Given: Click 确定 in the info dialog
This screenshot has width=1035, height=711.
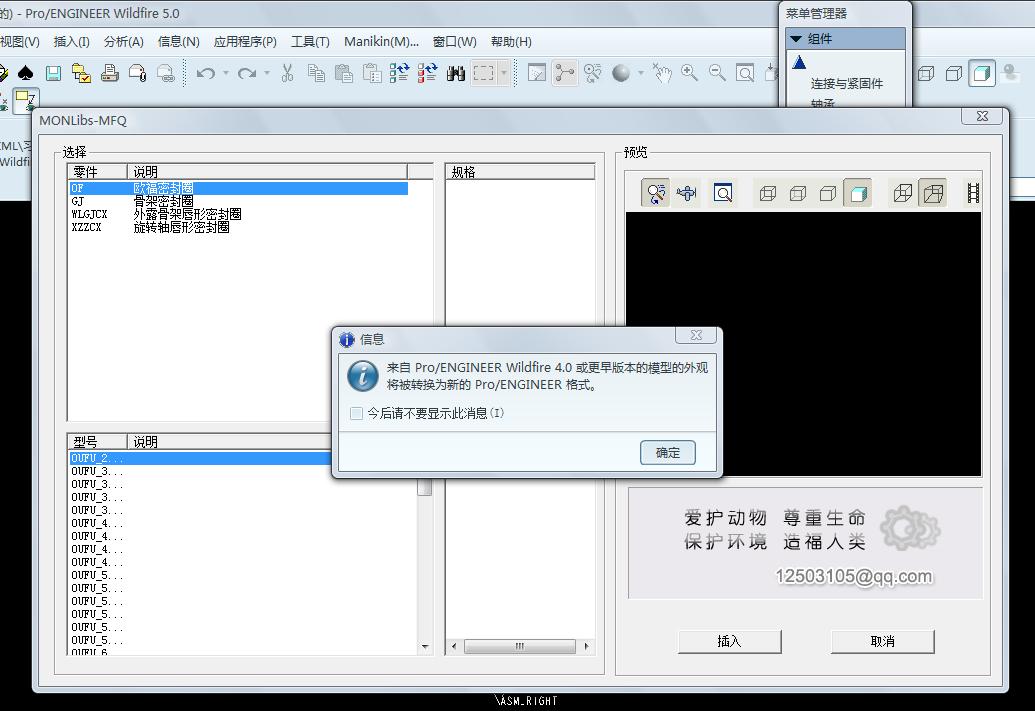Looking at the screenshot, I should (667, 453).
